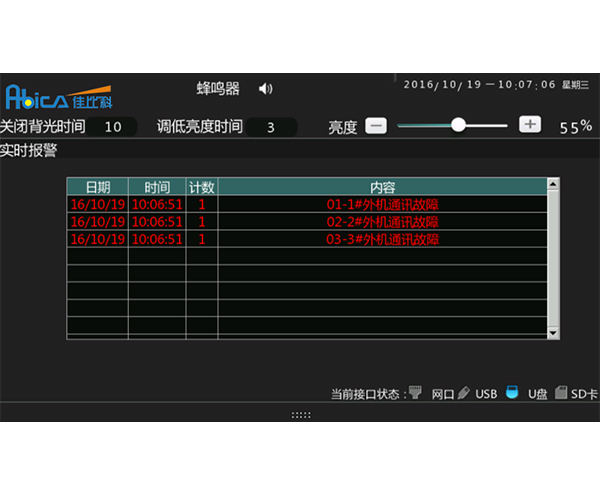Click the 亮度 label

pos(342,127)
